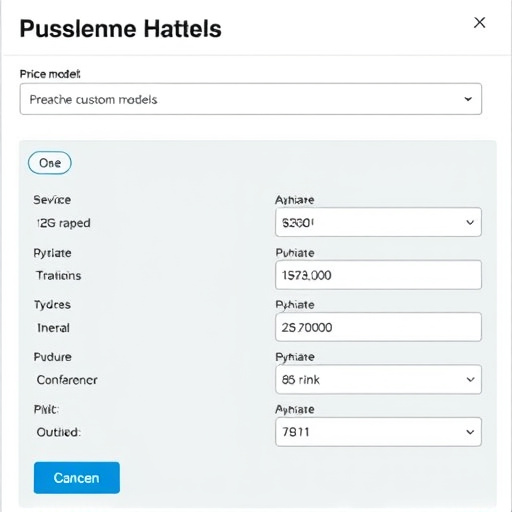
Task: Close the Pusslenne Hattels dialog
Action: tap(479, 23)
